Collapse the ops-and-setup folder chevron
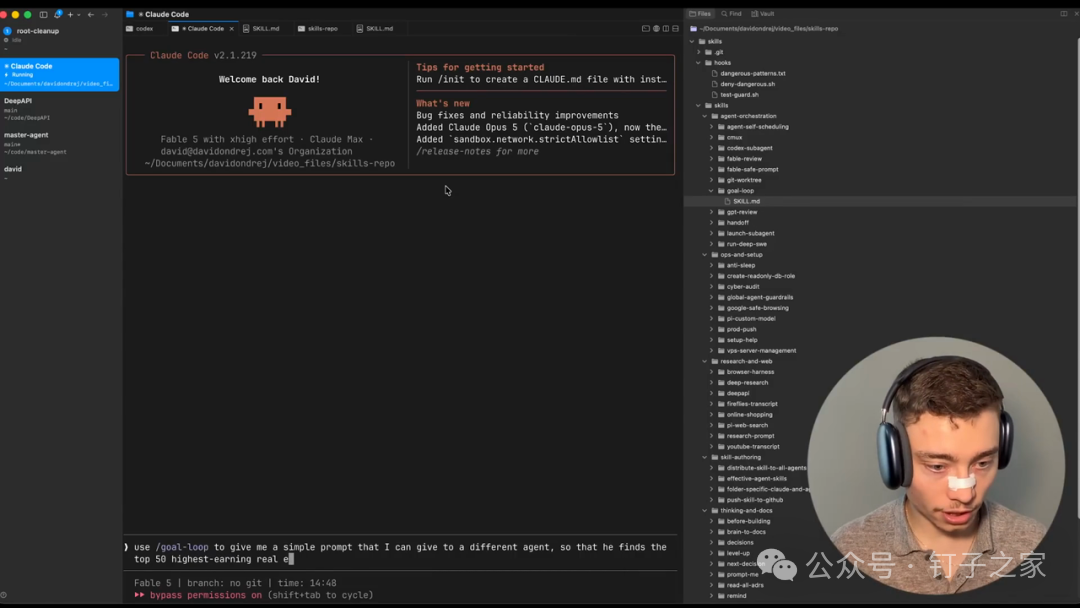Viewport: 1080px width, 608px height. [x=705, y=255]
